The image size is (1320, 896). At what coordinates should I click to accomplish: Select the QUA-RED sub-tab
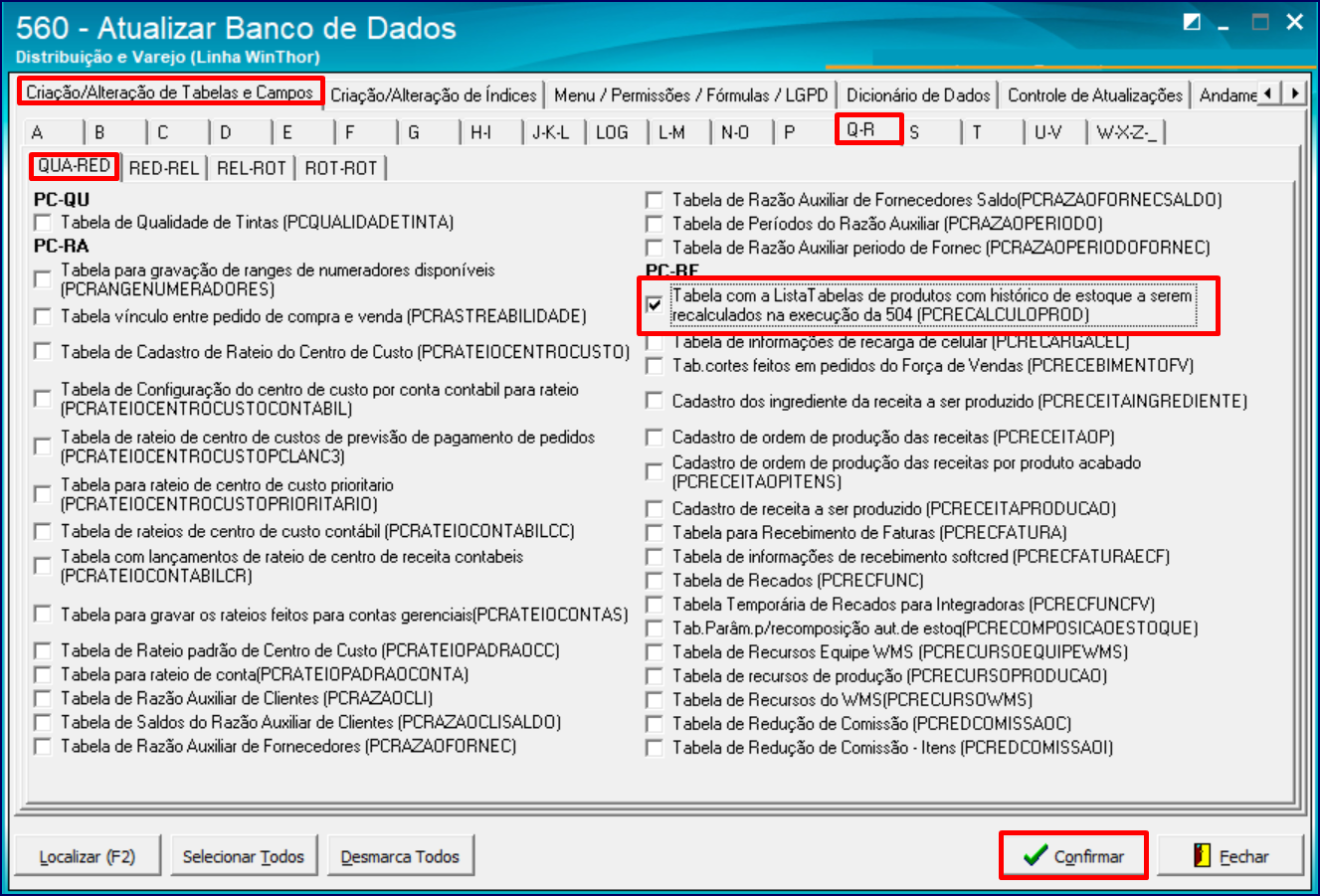pyautogui.click(x=74, y=166)
